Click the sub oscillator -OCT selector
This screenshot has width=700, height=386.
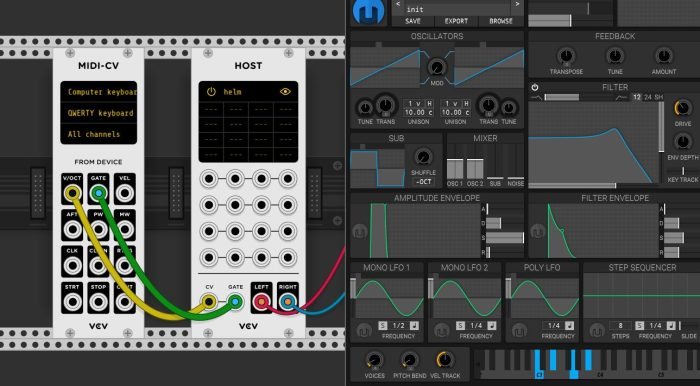[x=422, y=182]
